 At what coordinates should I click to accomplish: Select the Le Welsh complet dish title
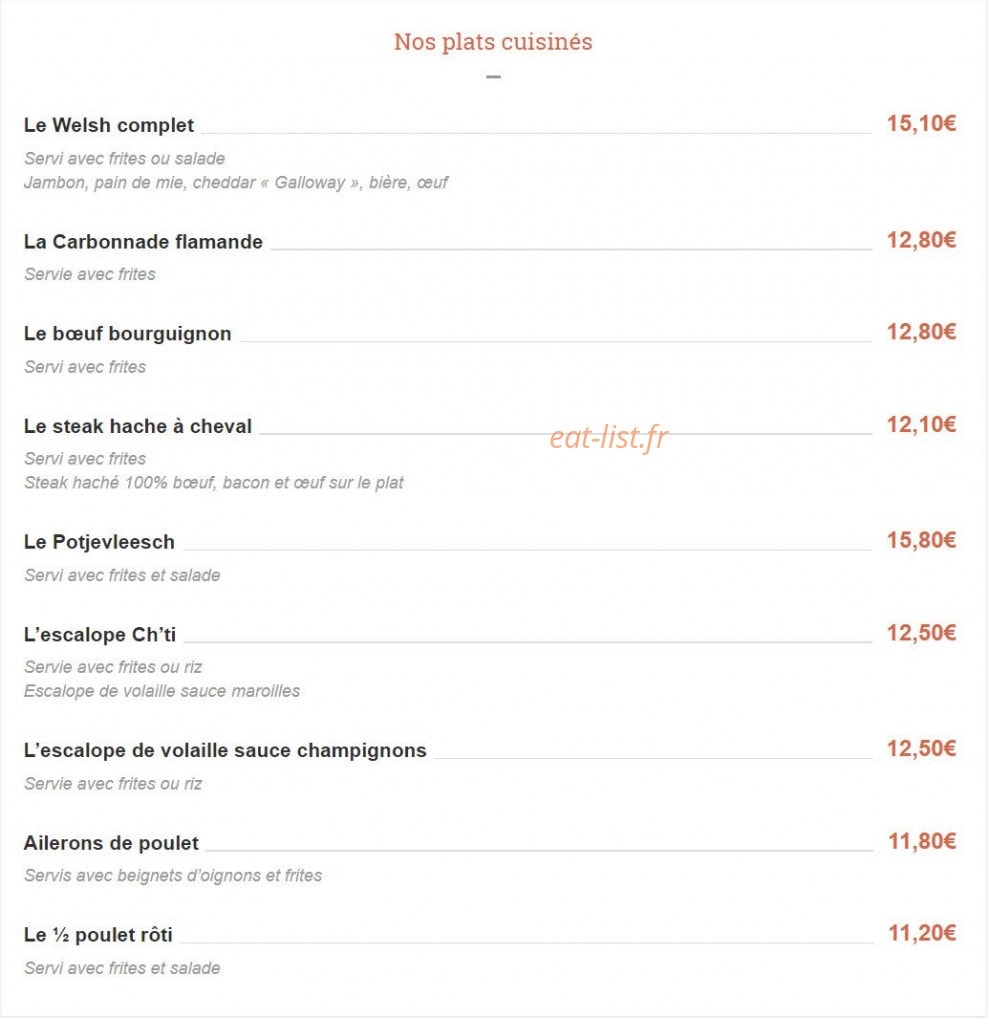108,125
